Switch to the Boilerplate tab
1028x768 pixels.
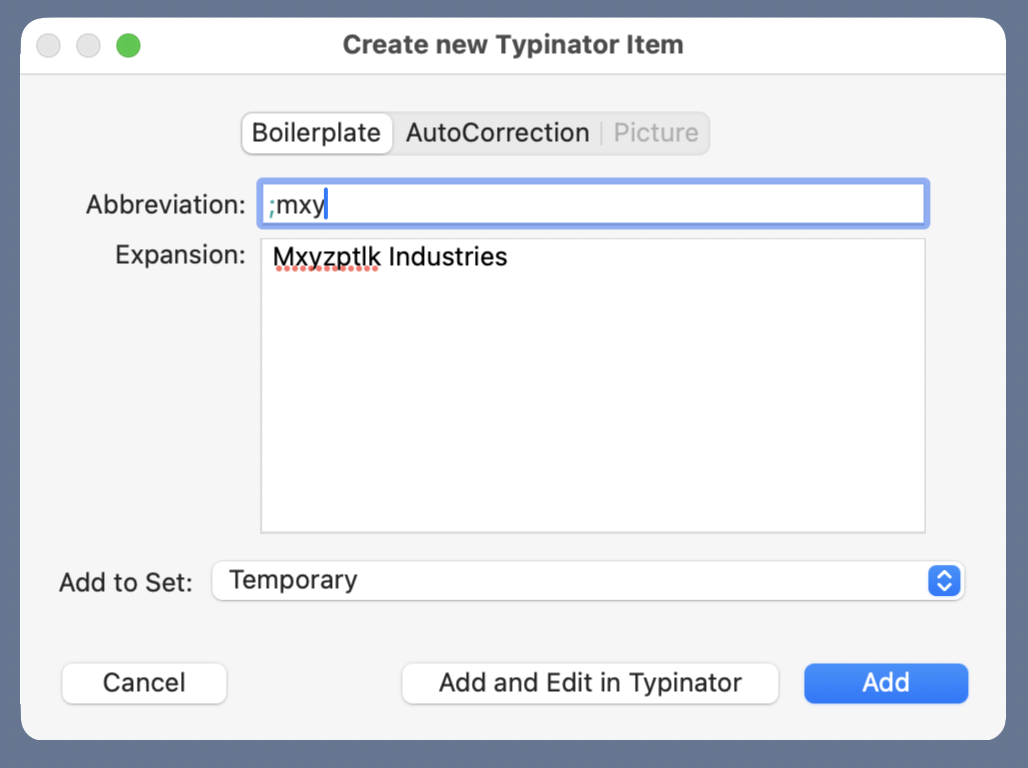(x=317, y=133)
